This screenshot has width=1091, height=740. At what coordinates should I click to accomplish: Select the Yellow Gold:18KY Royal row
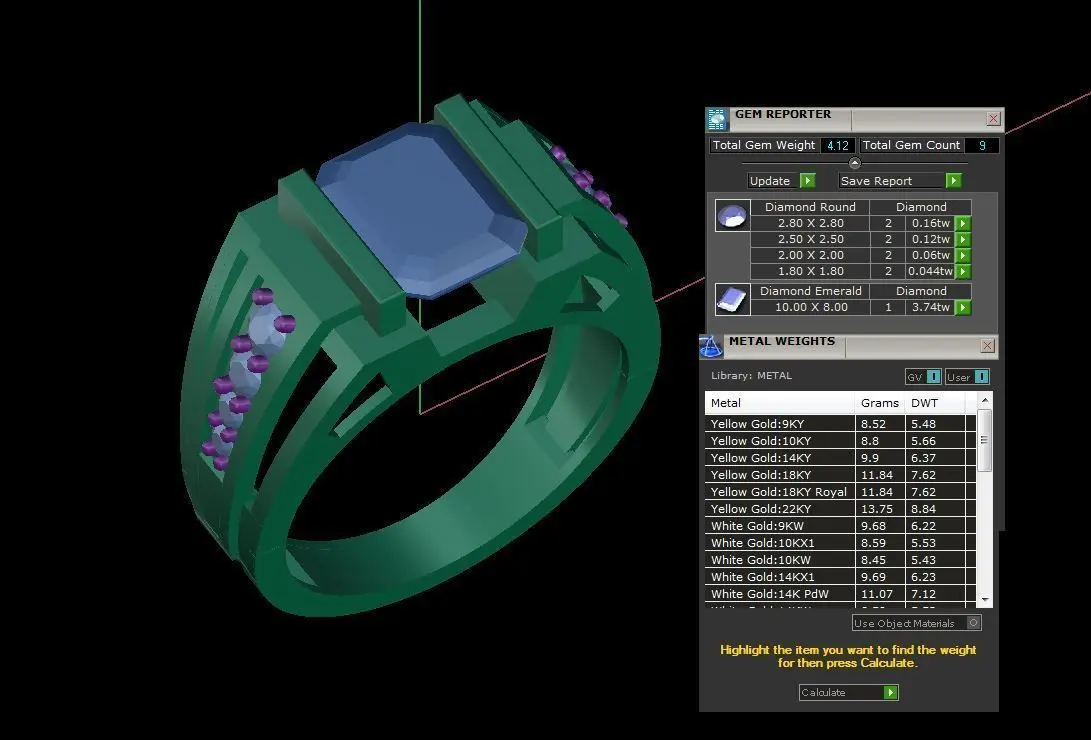pyautogui.click(x=841, y=492)
